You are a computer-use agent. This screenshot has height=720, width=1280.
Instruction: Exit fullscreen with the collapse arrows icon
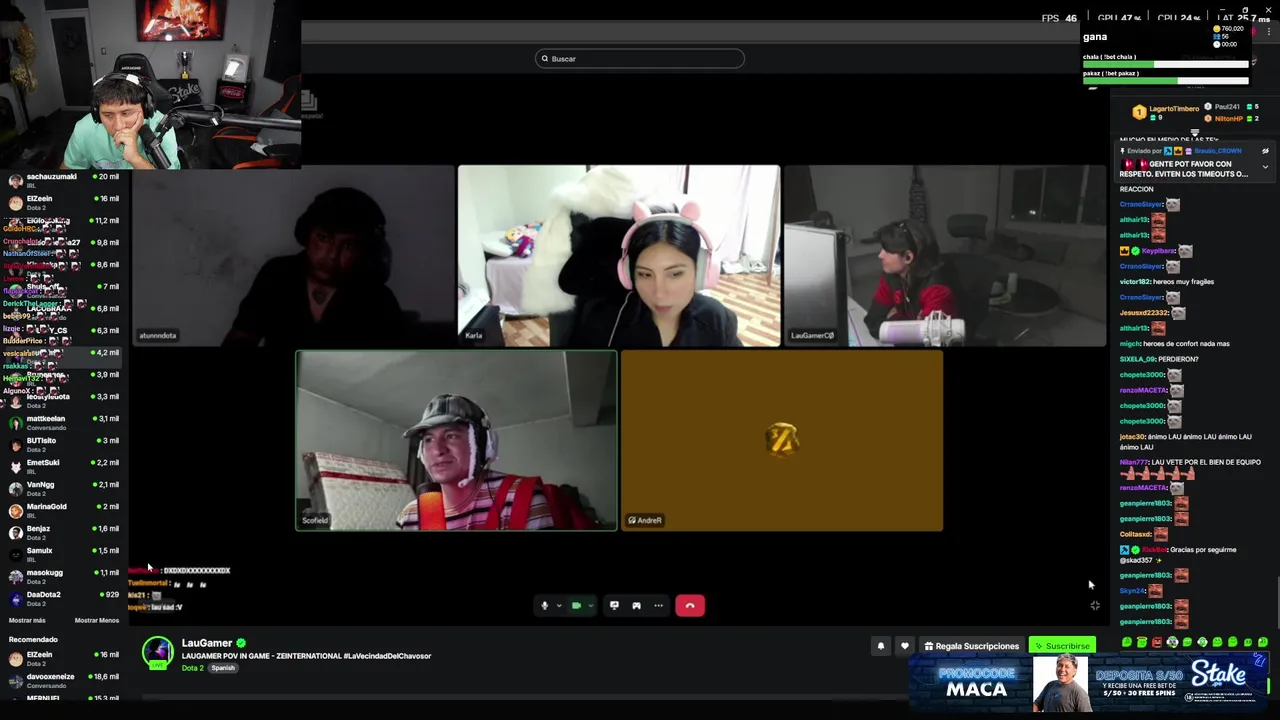[x=1095, y=605]
